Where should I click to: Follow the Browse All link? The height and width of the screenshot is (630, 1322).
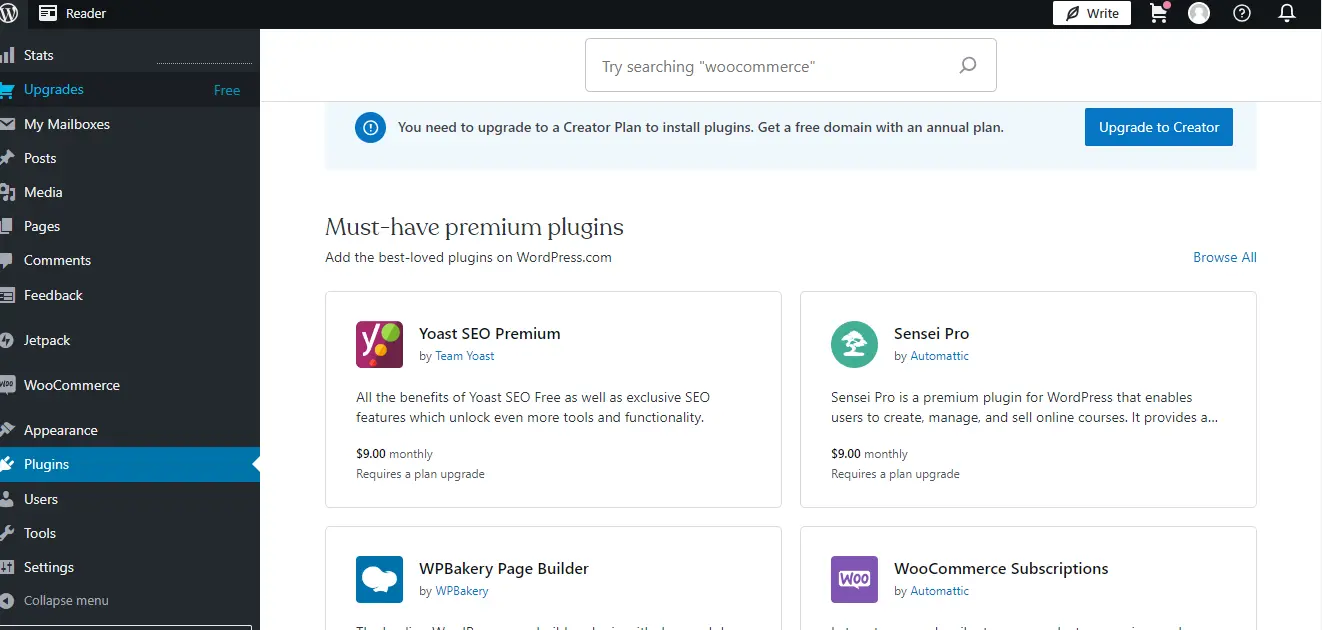coord(1225,257)
